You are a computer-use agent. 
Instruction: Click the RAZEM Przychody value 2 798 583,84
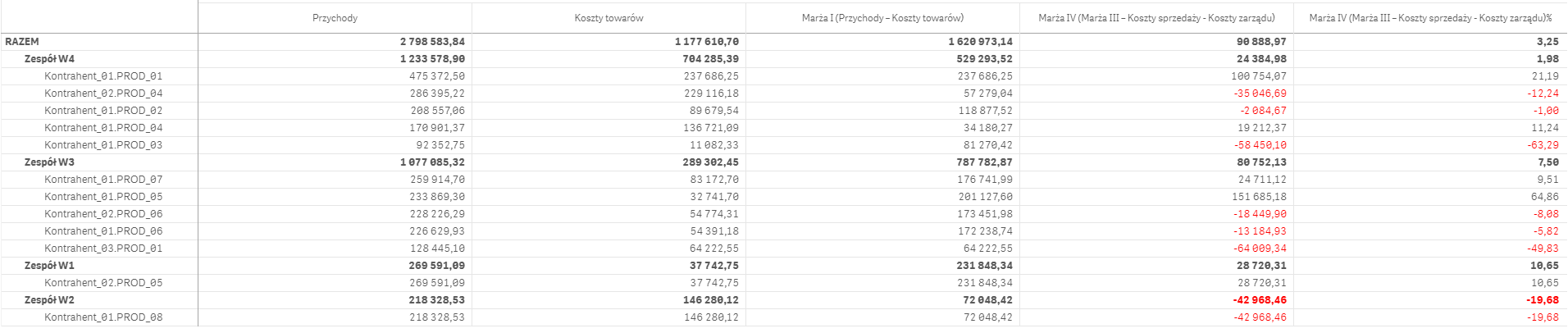432,42
